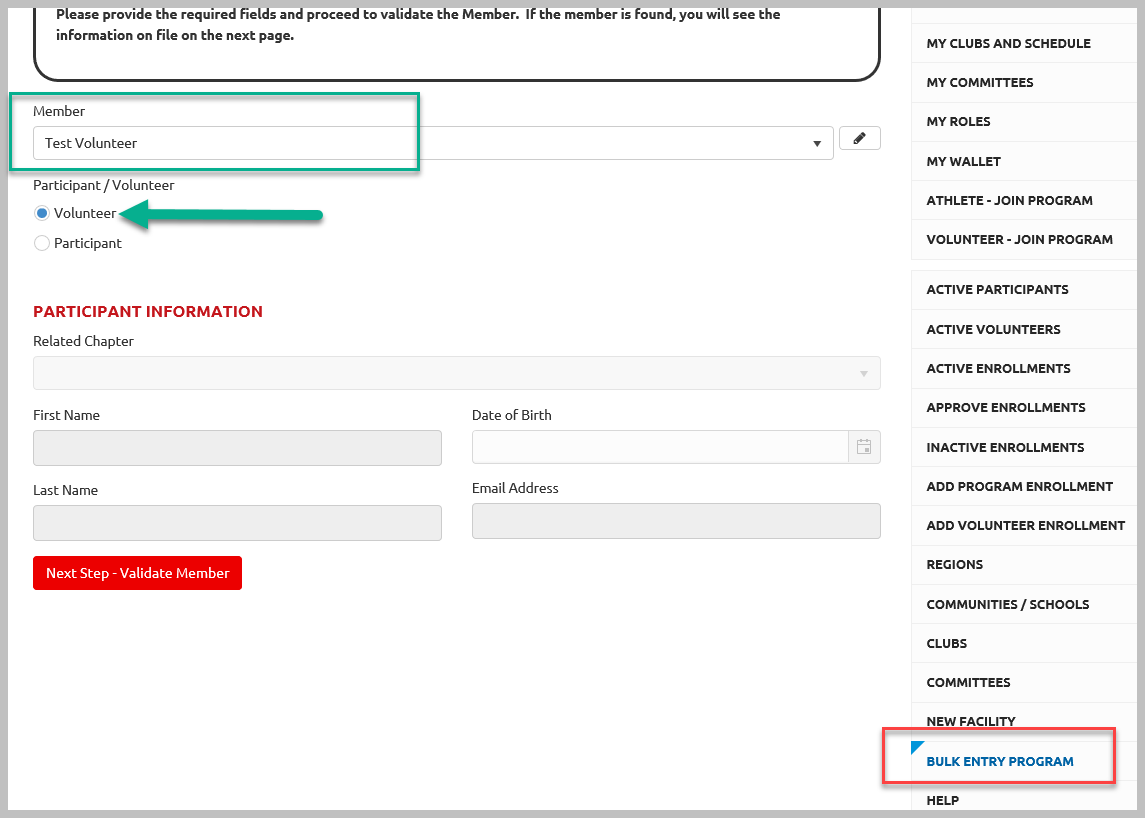Click the First Name input field
The image size is (1145, 818).
coord(237,448)
